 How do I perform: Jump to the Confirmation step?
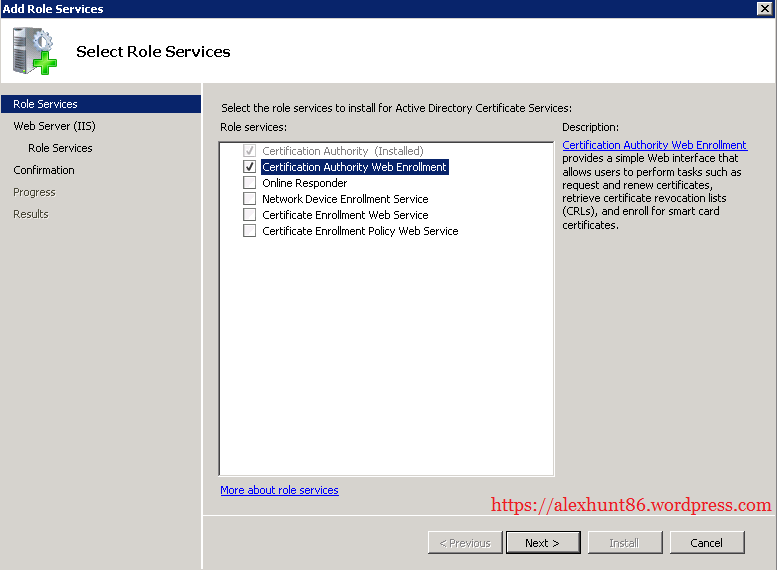pos(44,170)
